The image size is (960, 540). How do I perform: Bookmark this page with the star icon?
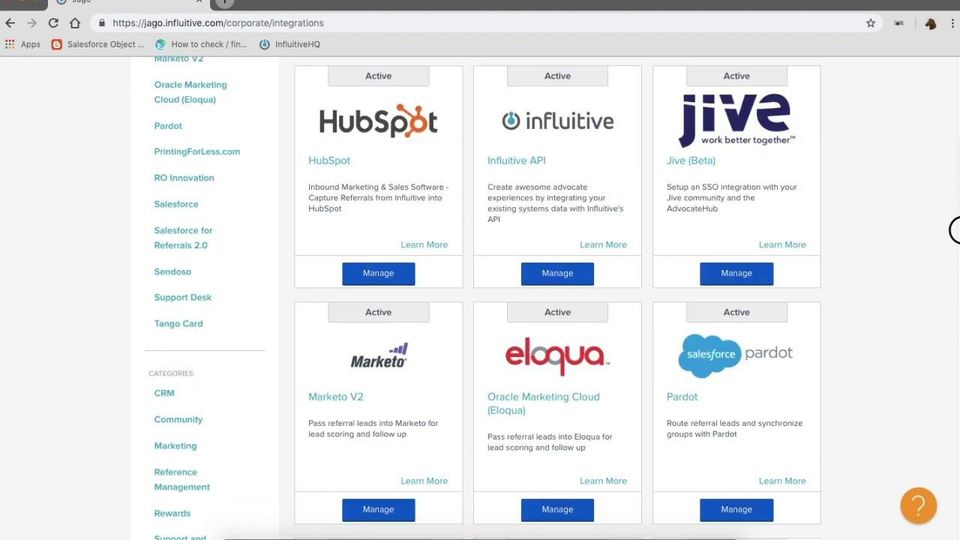click(x=871, y=23)
